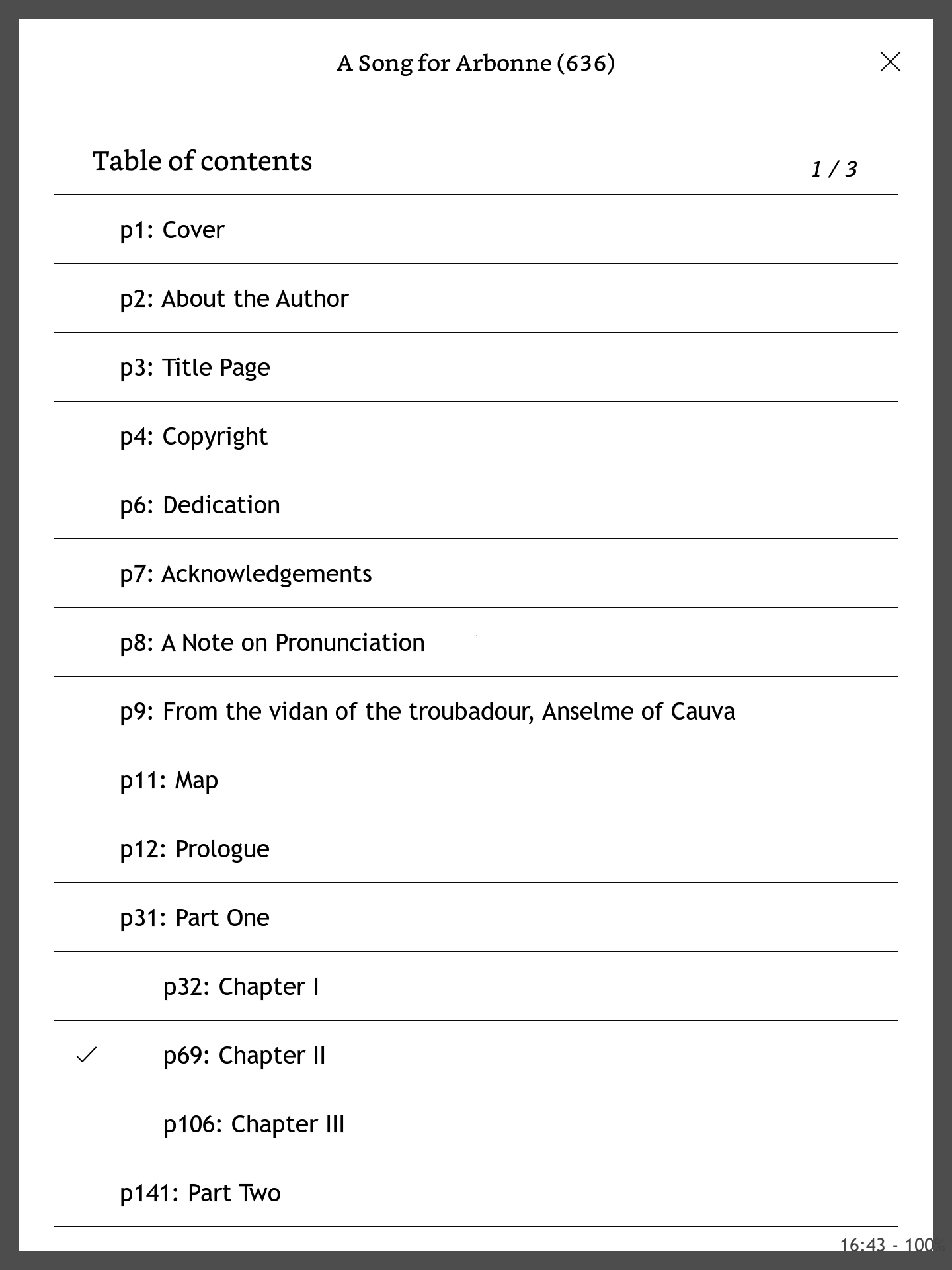Open A Note on Pronunciation

272,643
